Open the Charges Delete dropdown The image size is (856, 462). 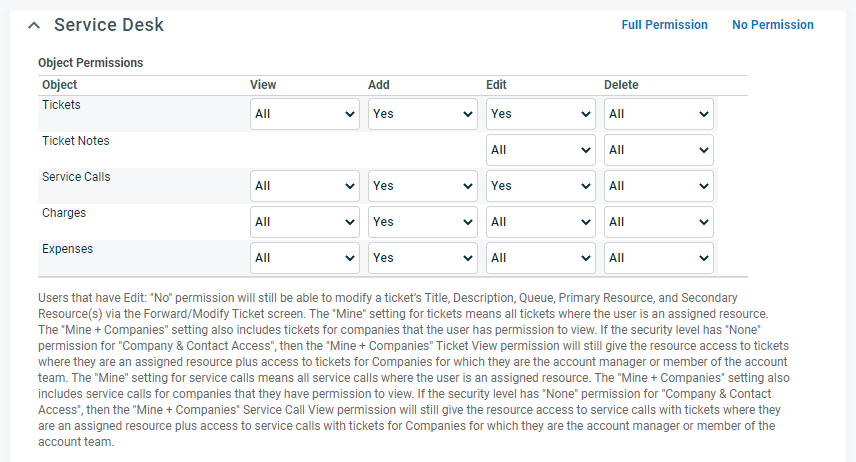658,222
